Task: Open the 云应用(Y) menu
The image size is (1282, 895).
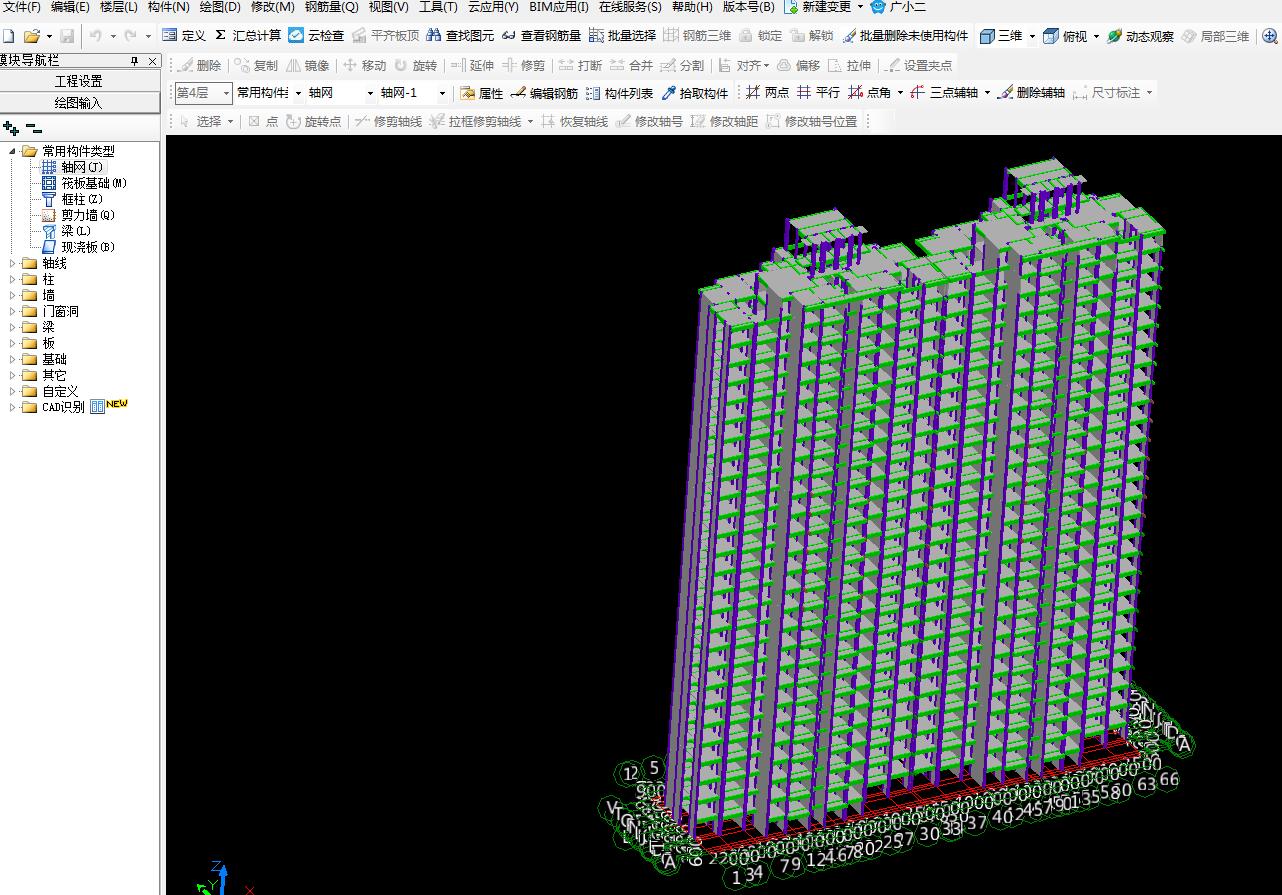Action: (493, 7)
